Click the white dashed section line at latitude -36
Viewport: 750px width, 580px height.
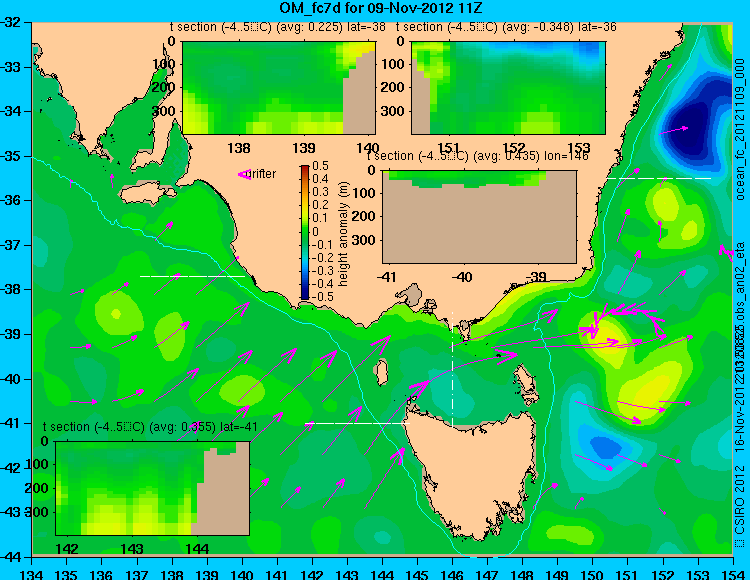click(658, 178)
